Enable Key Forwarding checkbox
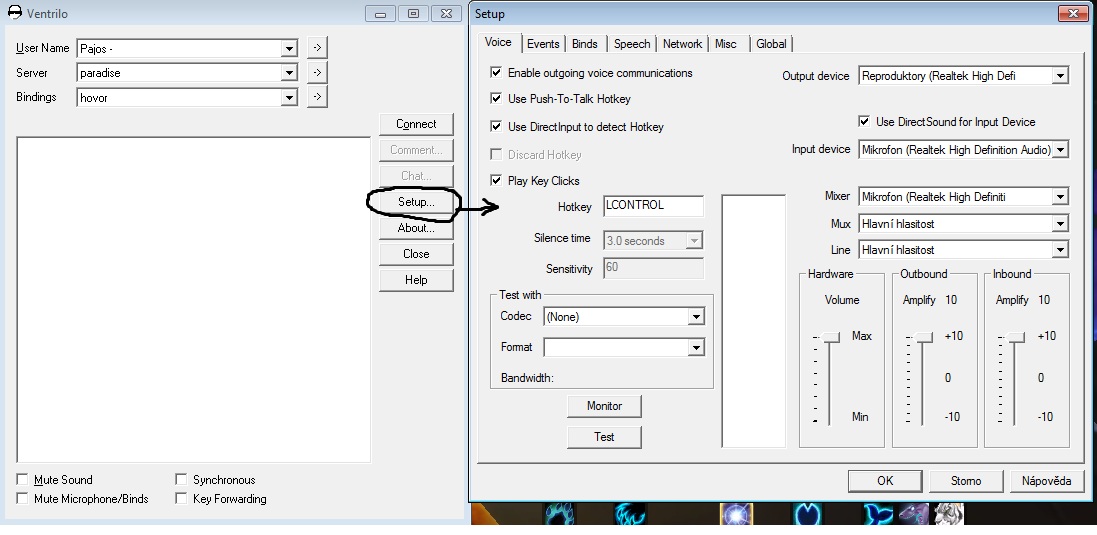Image resolution: width=1097 pixels, height=535 pixels. 181,499
